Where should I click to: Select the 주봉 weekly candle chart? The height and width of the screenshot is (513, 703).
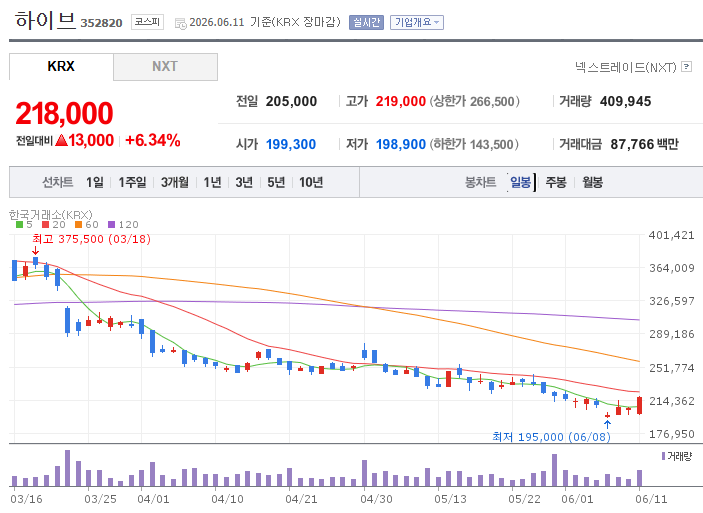pyautogui.click(x=556, y=182)
